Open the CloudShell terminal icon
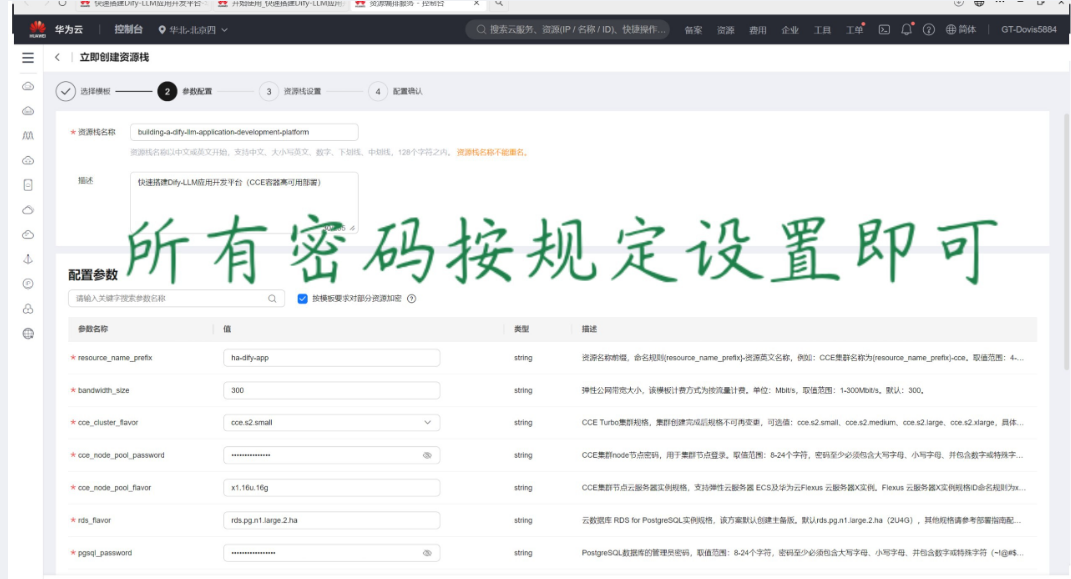Screen dimensions: 1071x579 click(884, 30)
